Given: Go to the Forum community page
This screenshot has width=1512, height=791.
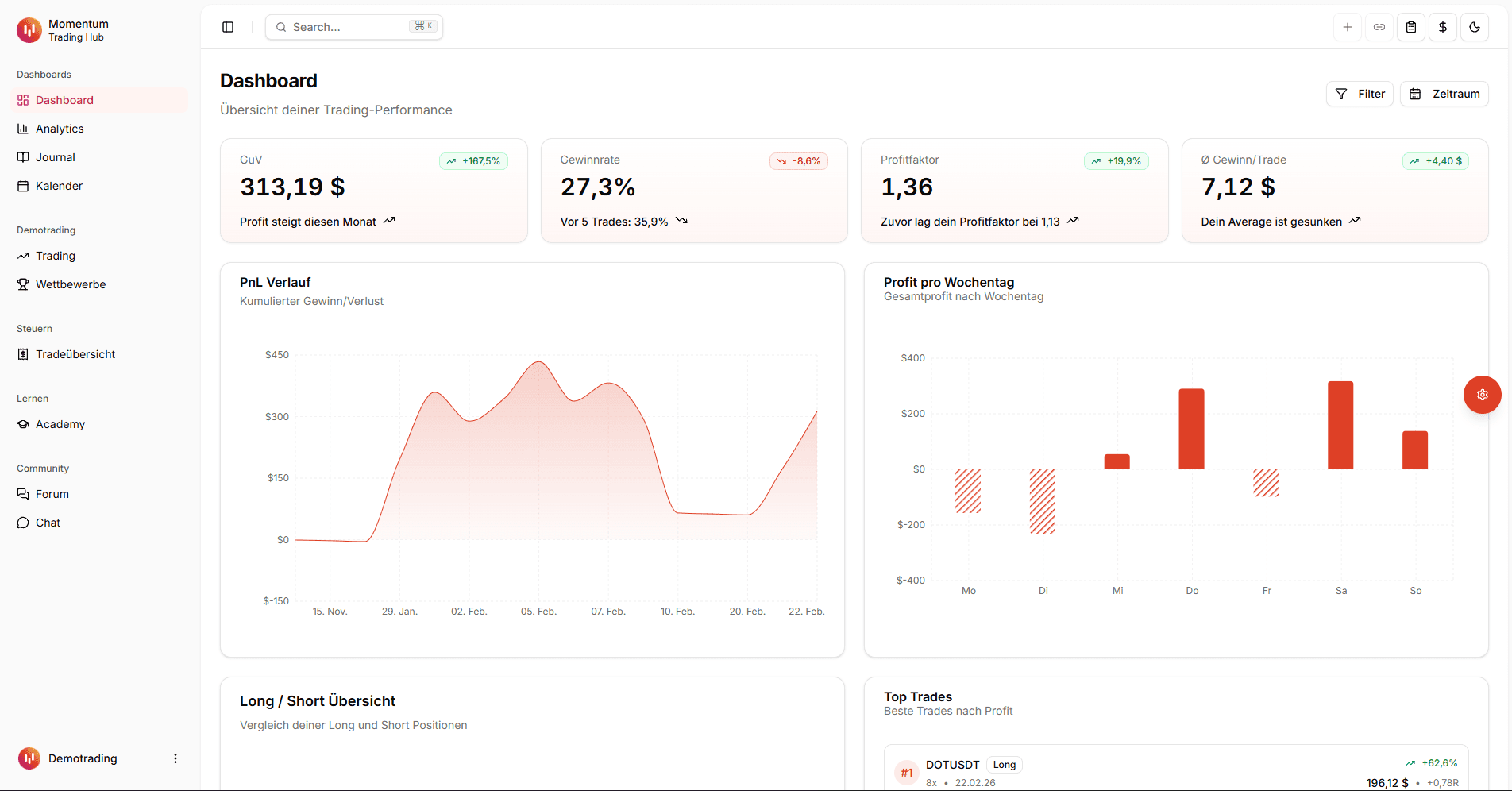Looking at the screenshot, I should click(x=52, y=493).
